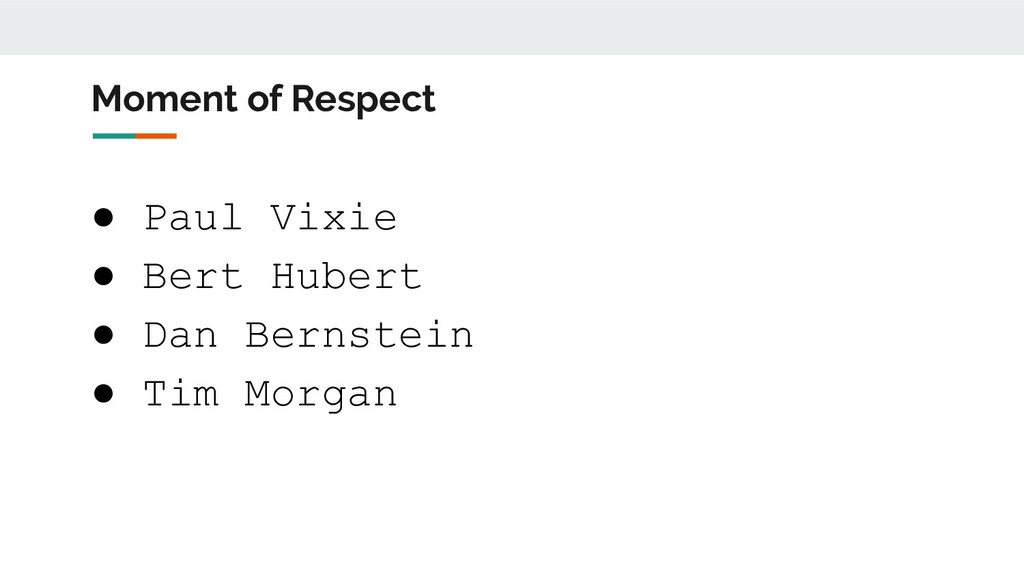Click the empty white area right of Dan Bernstein
This screenshot has width=1024, height=576.
[x=744, y=335]
